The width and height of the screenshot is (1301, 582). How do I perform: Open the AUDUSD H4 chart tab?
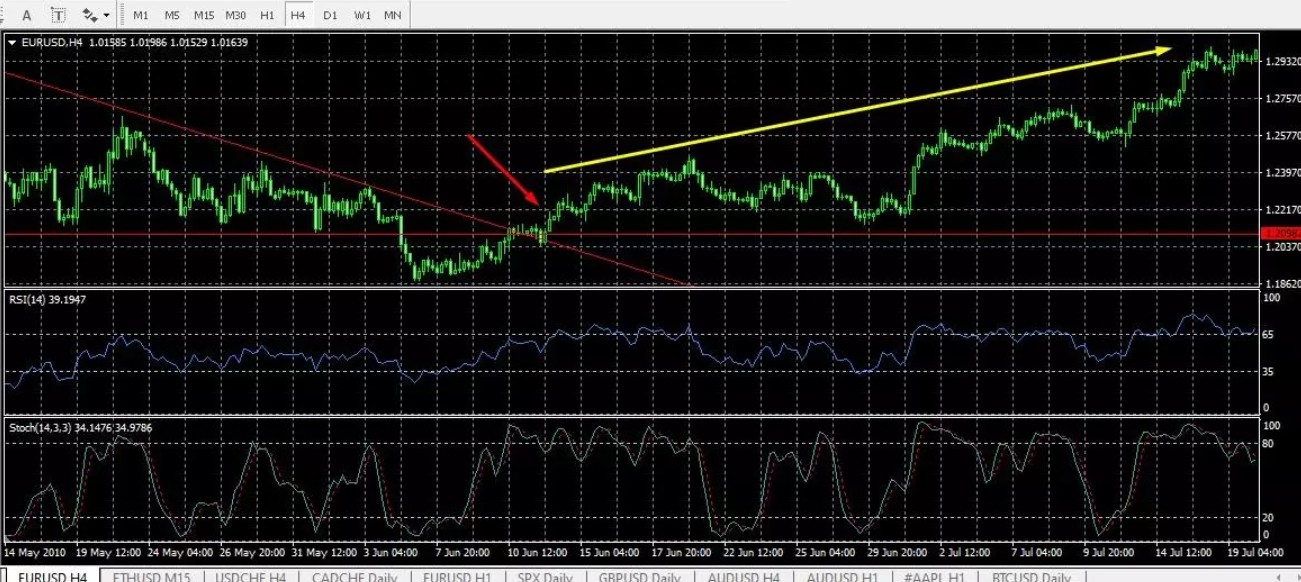click(x=744, y=576)
